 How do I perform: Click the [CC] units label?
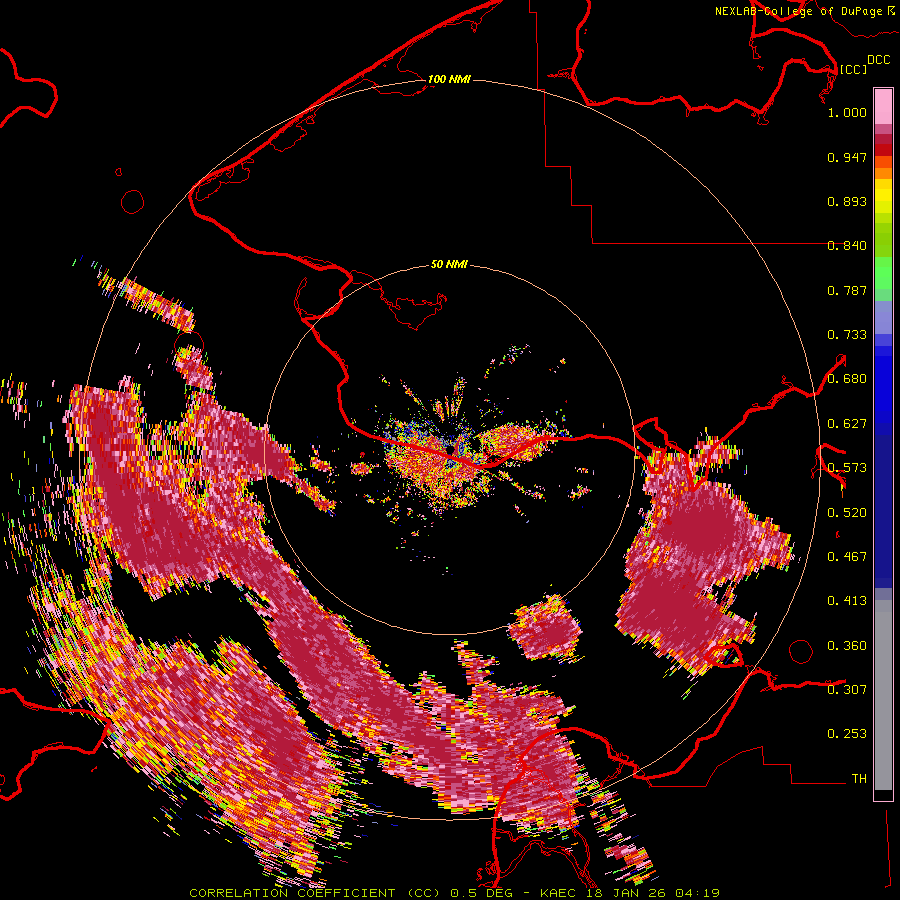point(853,69)
